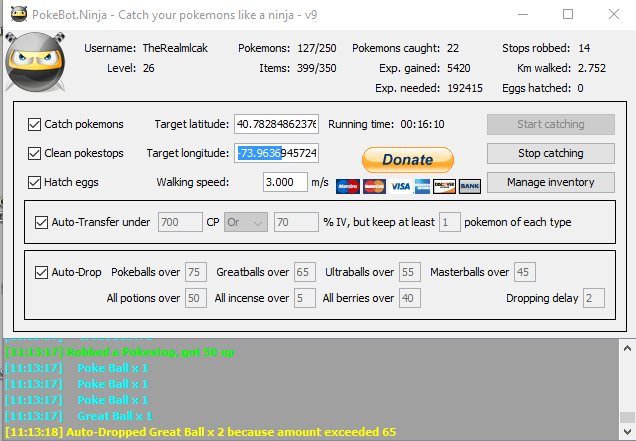Click the VISA card icon
The height and width of the screenshot is (441, 636).
400,186
